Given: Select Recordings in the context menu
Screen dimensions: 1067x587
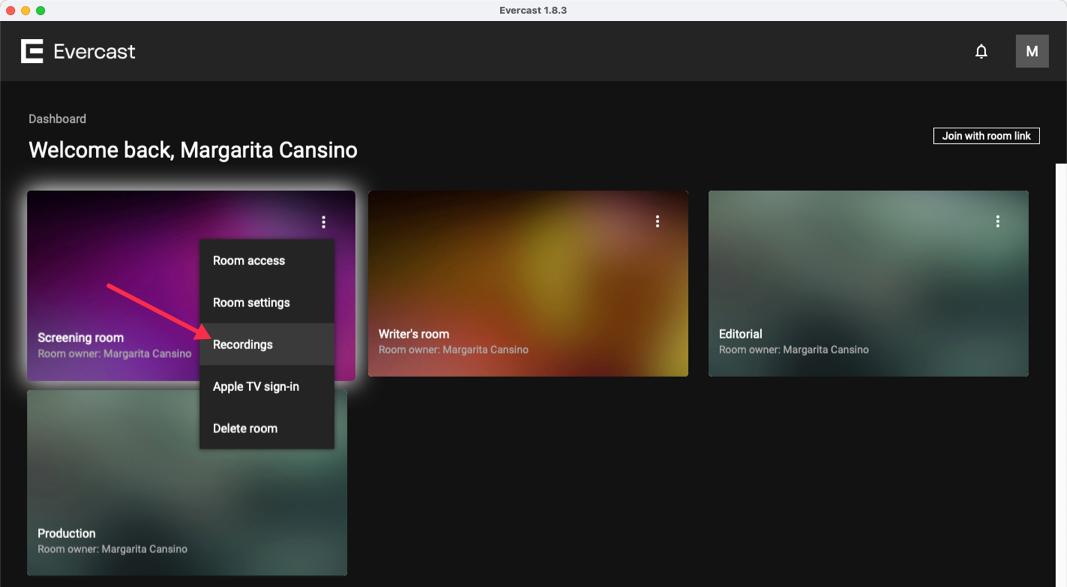Looking at the screenshot, I should click(x=267, y=344).
